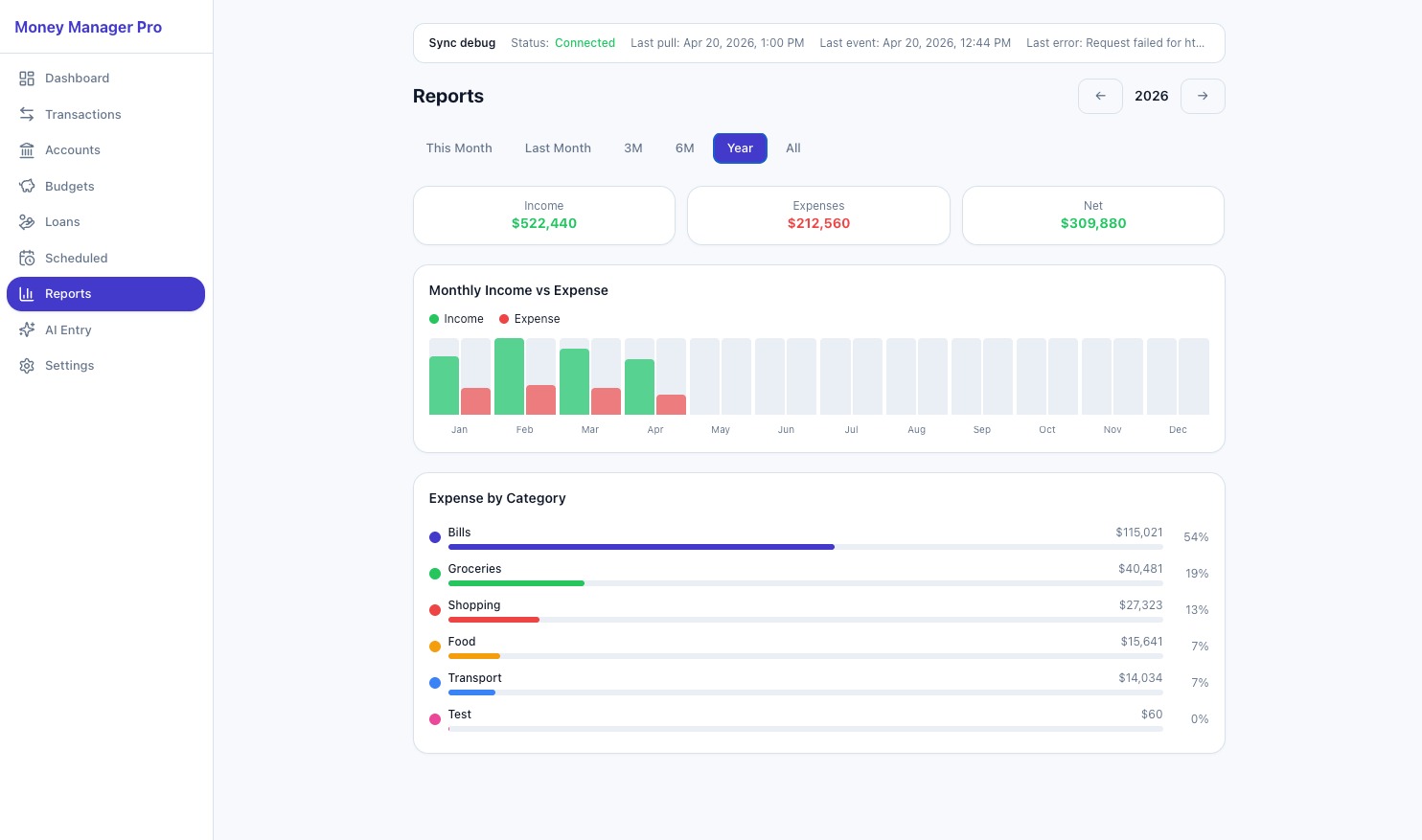Select the Scheduled calendar icon

27,258
